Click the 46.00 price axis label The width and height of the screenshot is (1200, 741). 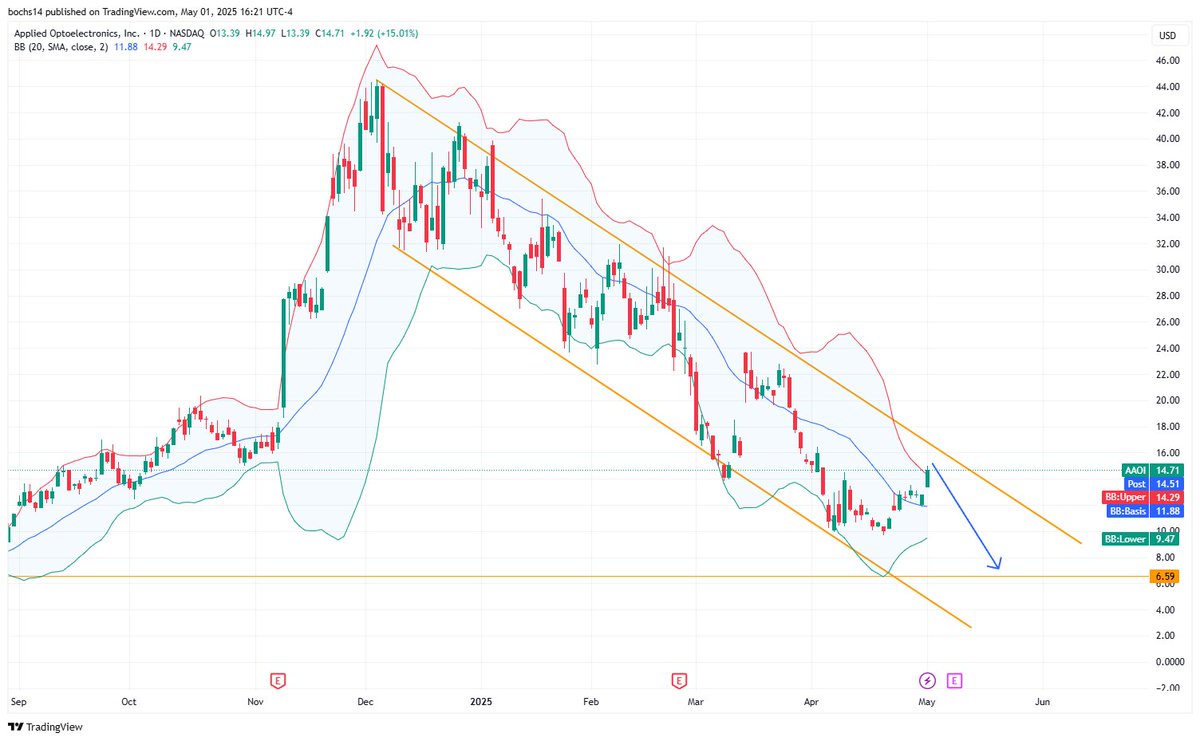point(1166,61)
